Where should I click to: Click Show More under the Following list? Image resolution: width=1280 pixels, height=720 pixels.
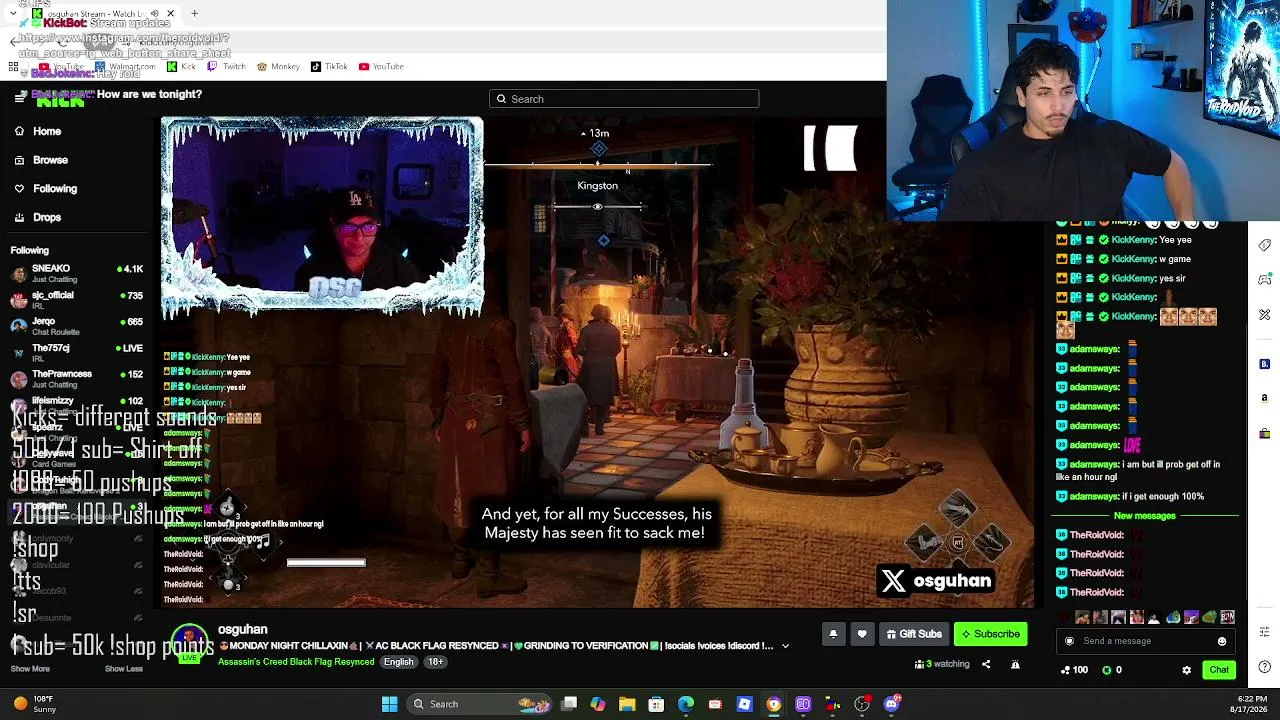click(x=30, y=669)
